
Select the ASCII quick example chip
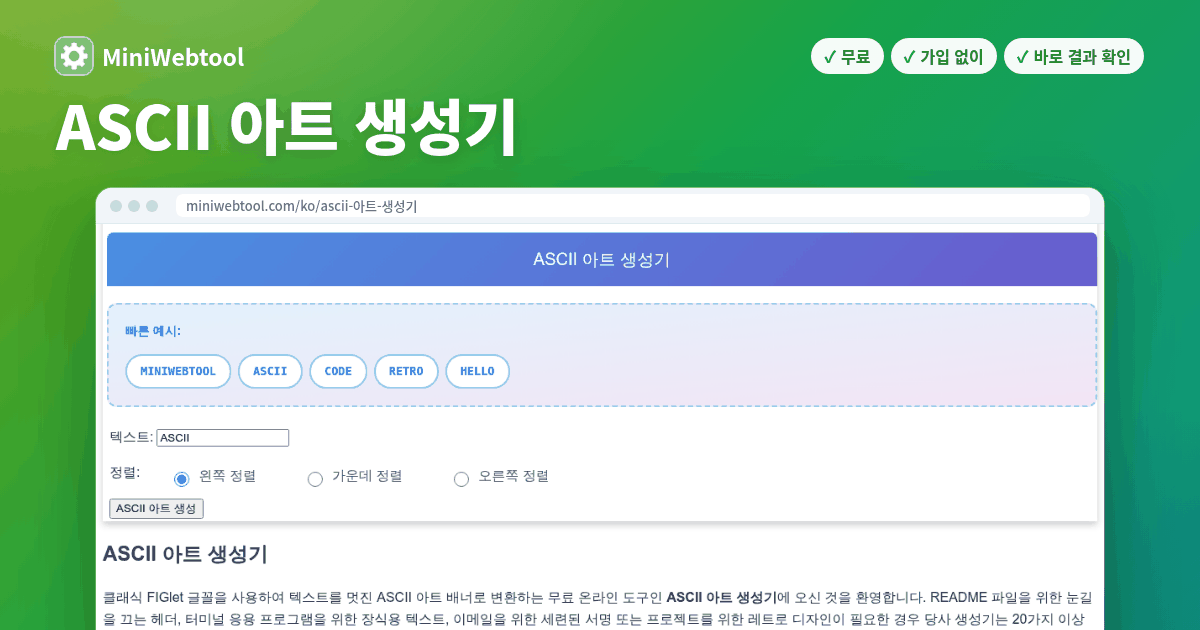click(270, 371)
